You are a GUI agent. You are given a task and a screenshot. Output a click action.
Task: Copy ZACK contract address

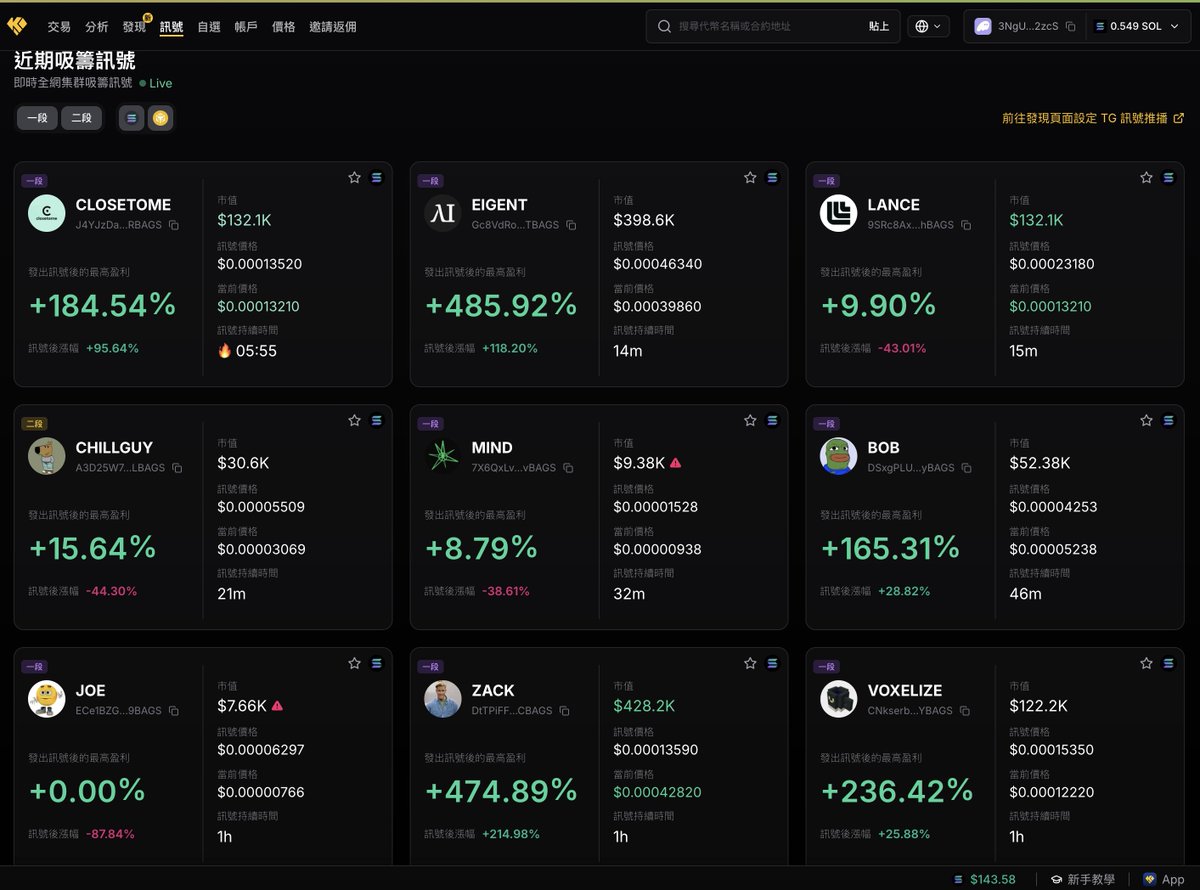[564, 711]
